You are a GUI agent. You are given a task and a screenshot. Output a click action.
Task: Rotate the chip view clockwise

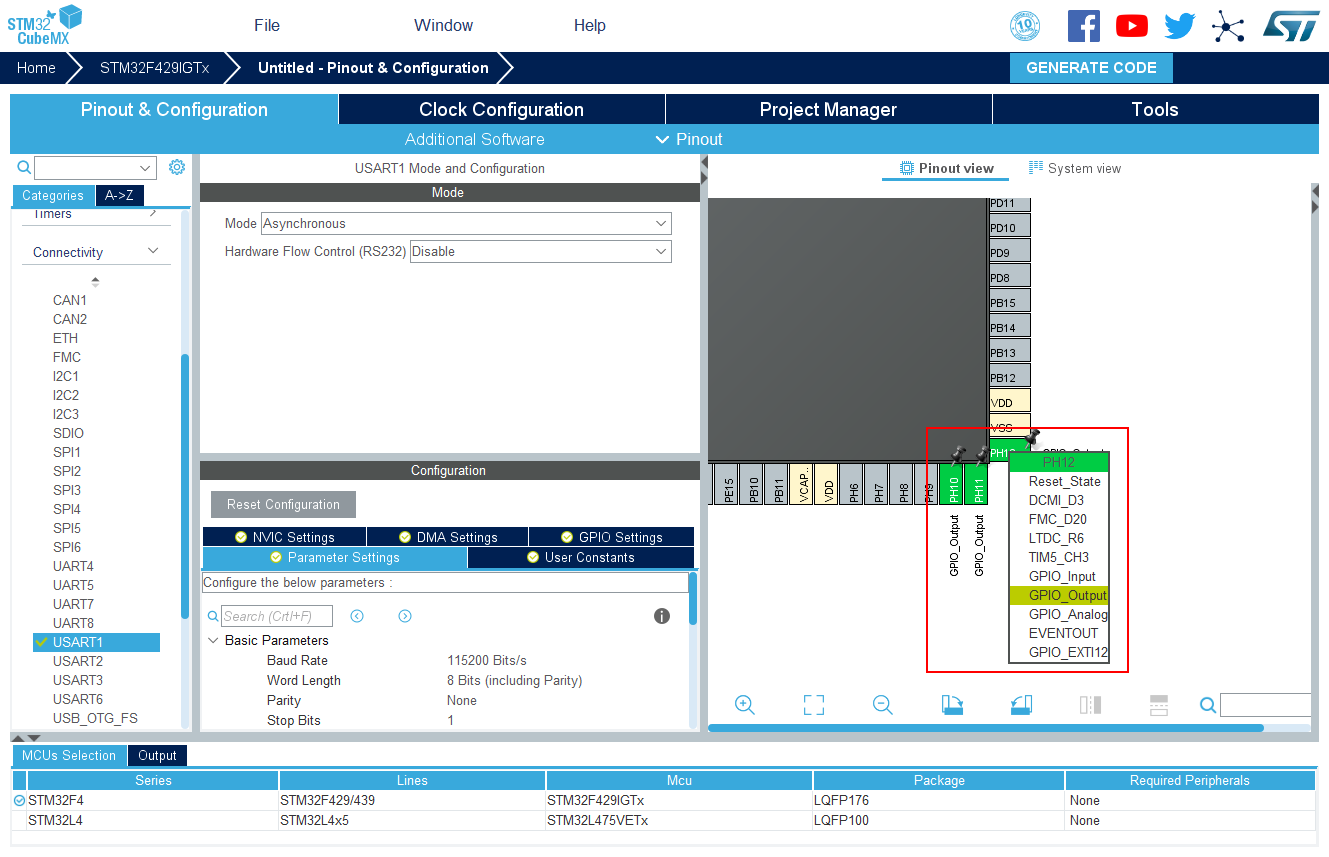coord(952,705)
